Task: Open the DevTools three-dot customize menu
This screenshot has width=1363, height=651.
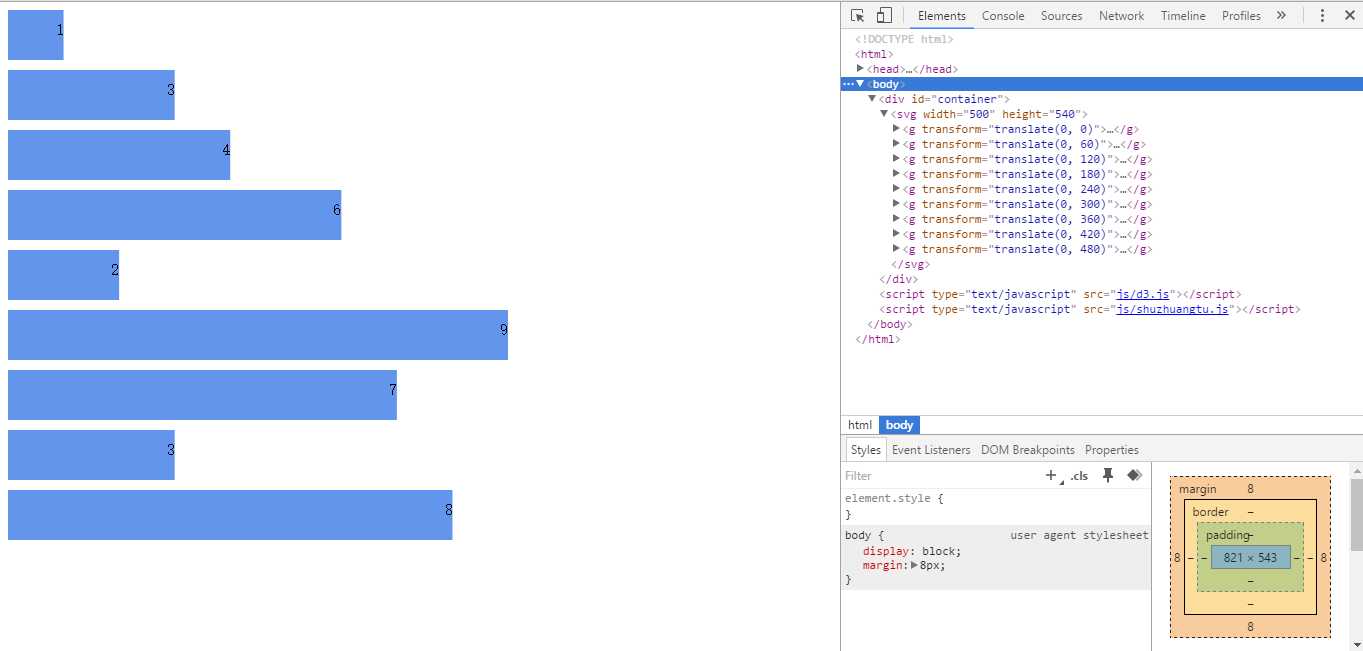Action: pos(1322,15)
